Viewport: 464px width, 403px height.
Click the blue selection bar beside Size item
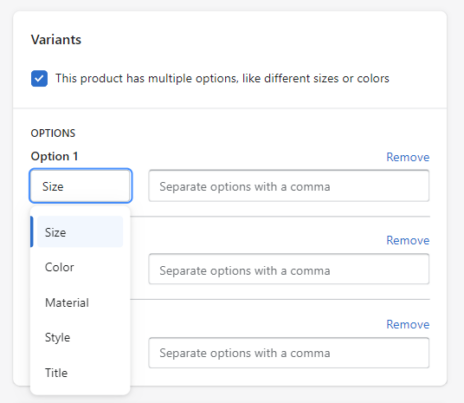click(x=32, y=232)
